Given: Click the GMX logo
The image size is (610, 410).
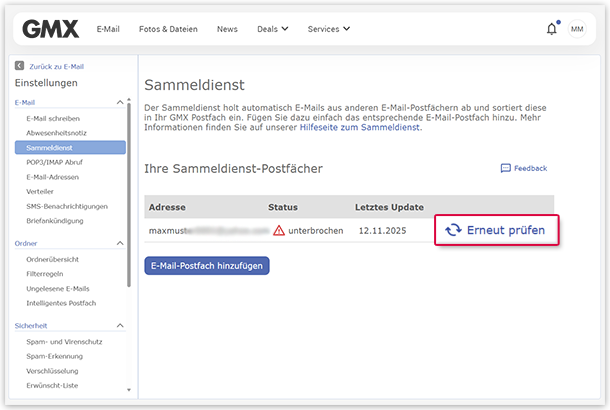Looking at the screenshot, I should (x=50, y=29).
